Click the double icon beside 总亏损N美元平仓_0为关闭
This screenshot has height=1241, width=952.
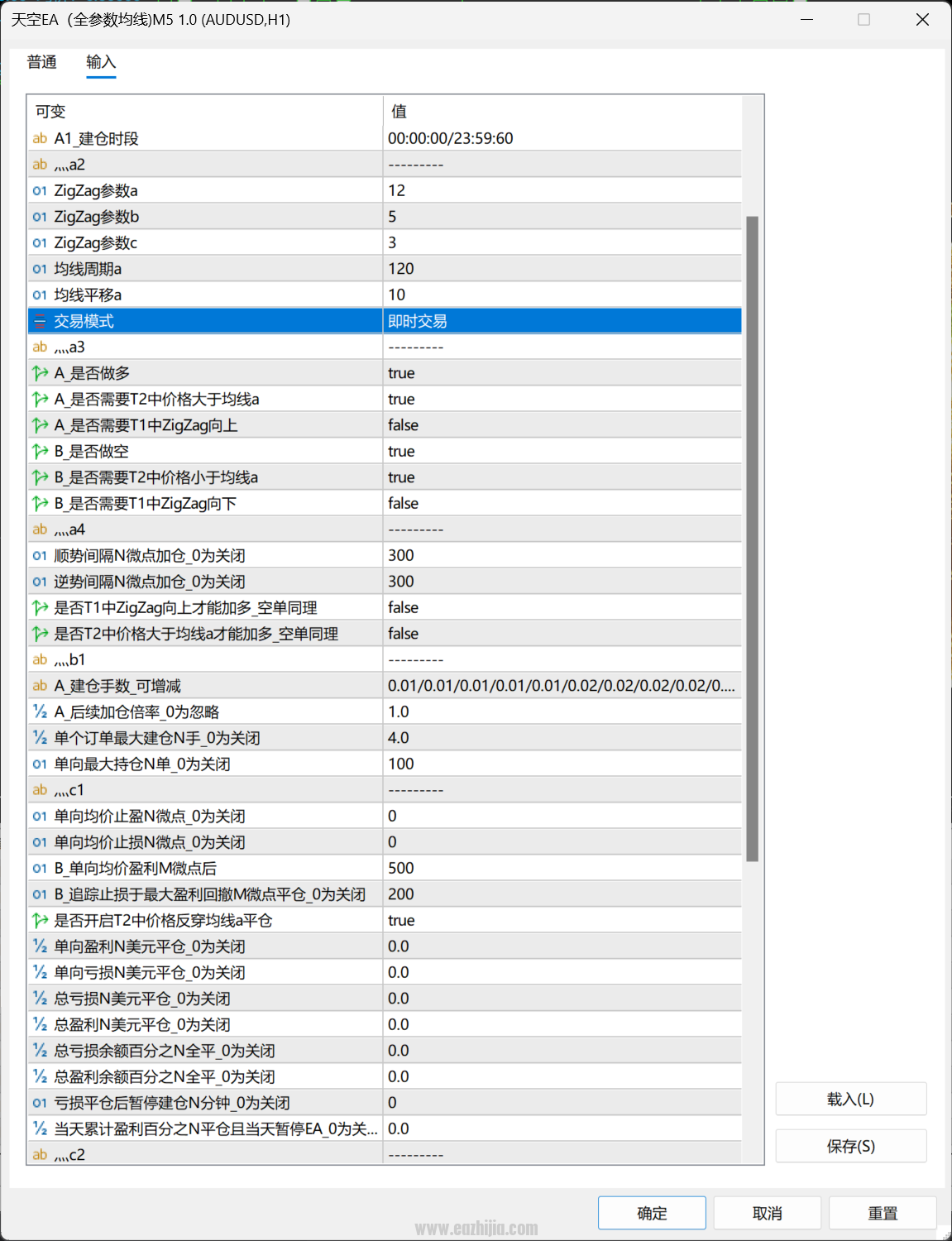[x=40, y=999]
